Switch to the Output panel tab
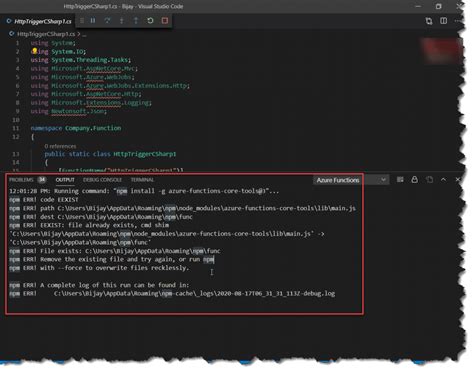Screen dimensions: 474x372 65,180
